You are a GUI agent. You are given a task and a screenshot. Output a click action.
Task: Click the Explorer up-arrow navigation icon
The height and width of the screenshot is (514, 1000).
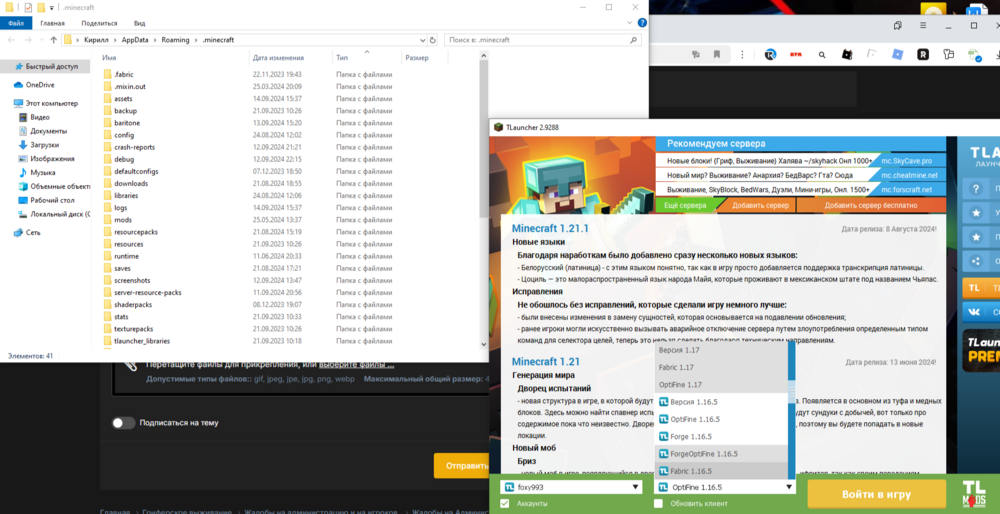pyautogui.click(x=54, y=40)
